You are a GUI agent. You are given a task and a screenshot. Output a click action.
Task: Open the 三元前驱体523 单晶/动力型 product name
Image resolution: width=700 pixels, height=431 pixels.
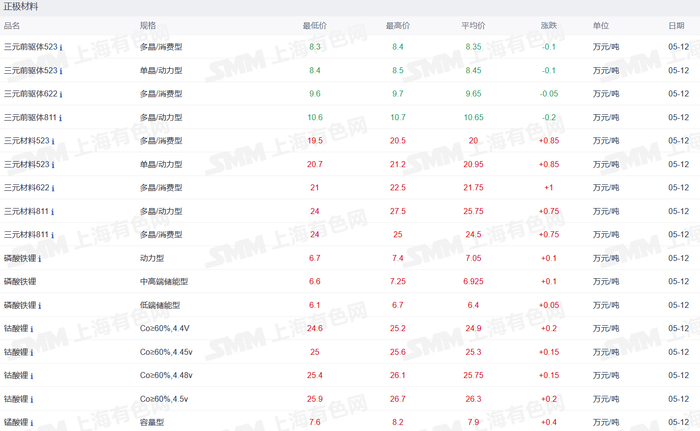31,71
